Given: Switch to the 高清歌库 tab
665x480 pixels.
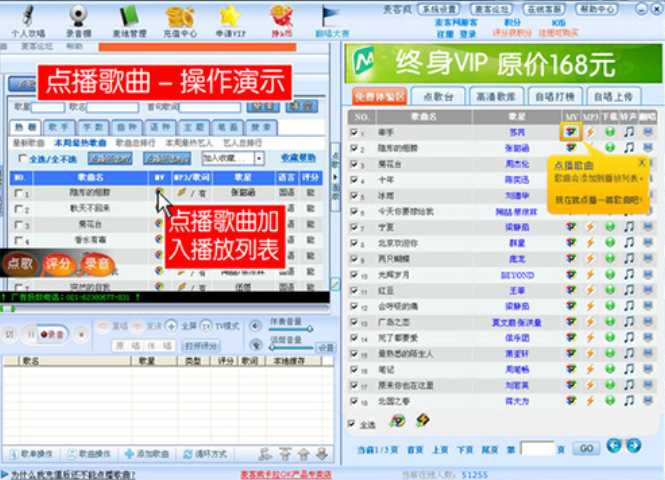Looking at the screenshot, I should tap(498, 97).
